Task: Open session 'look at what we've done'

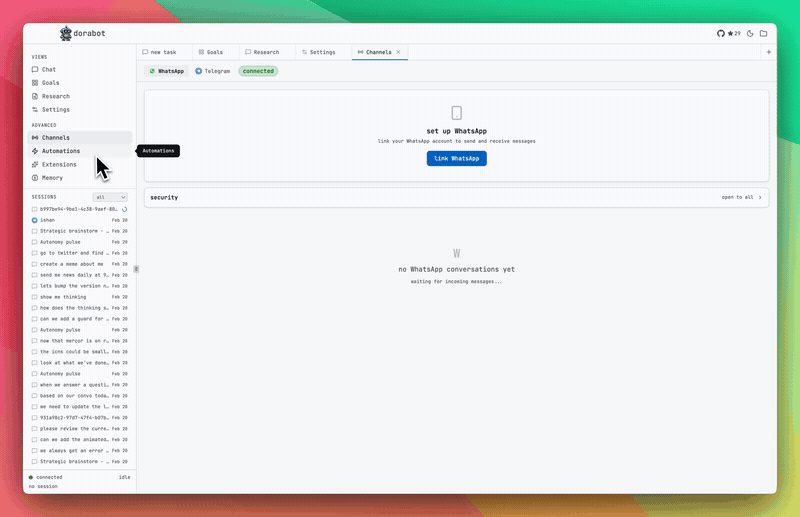Action: pos(80,363)
